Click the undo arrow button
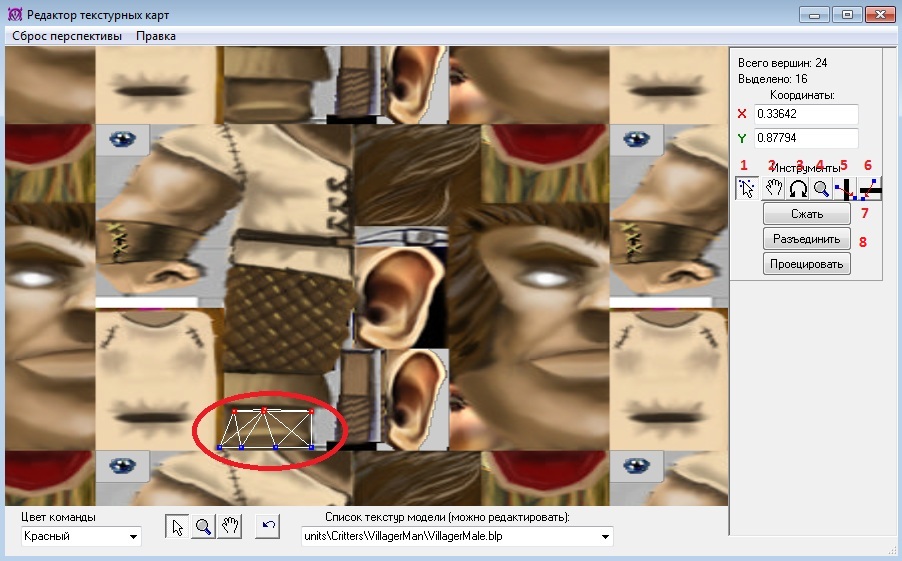 [268, 527]
